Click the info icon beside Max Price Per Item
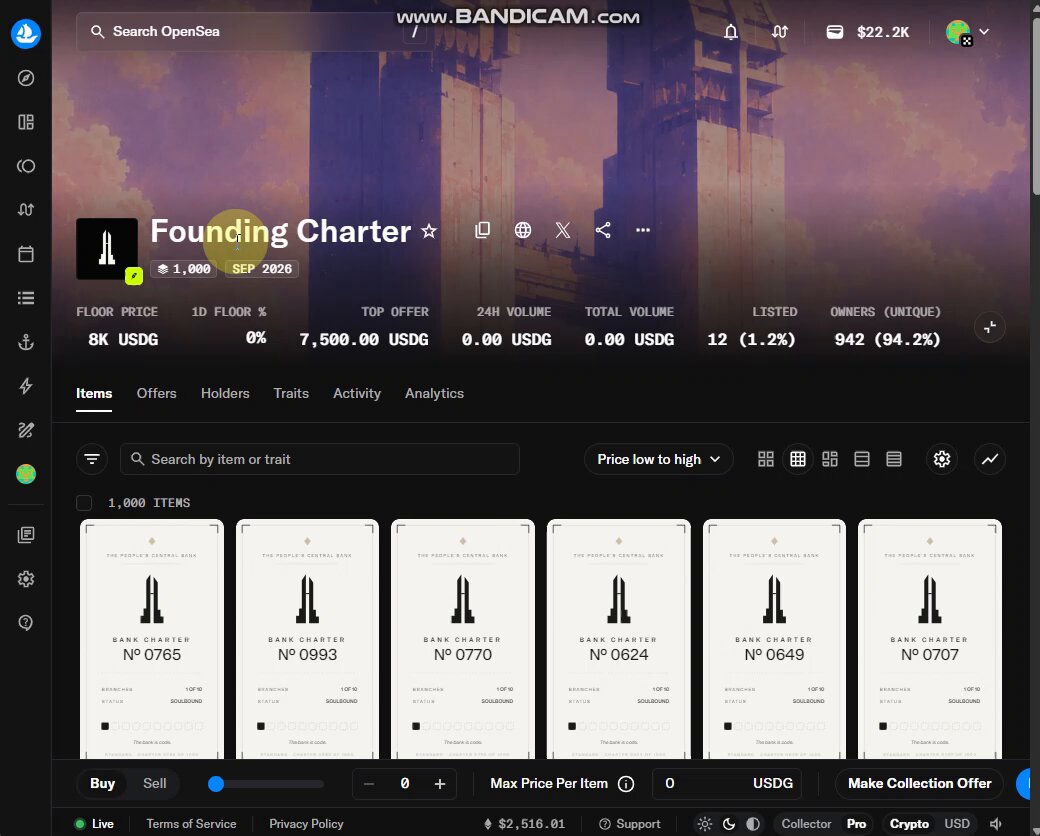The image size is (1040, 836). (625, 784)
